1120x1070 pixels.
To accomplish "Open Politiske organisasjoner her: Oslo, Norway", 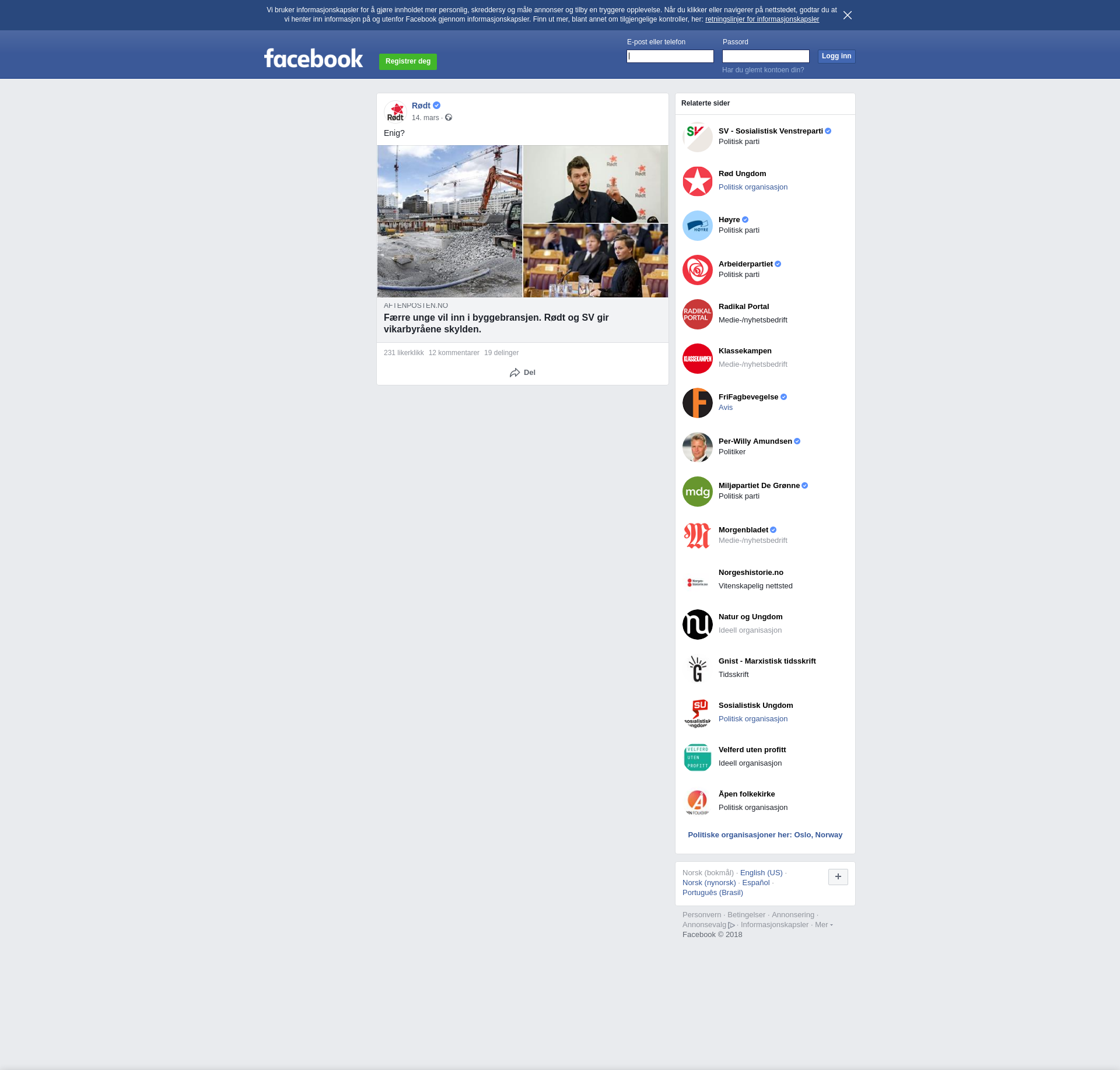I will [x=765, y=835].
